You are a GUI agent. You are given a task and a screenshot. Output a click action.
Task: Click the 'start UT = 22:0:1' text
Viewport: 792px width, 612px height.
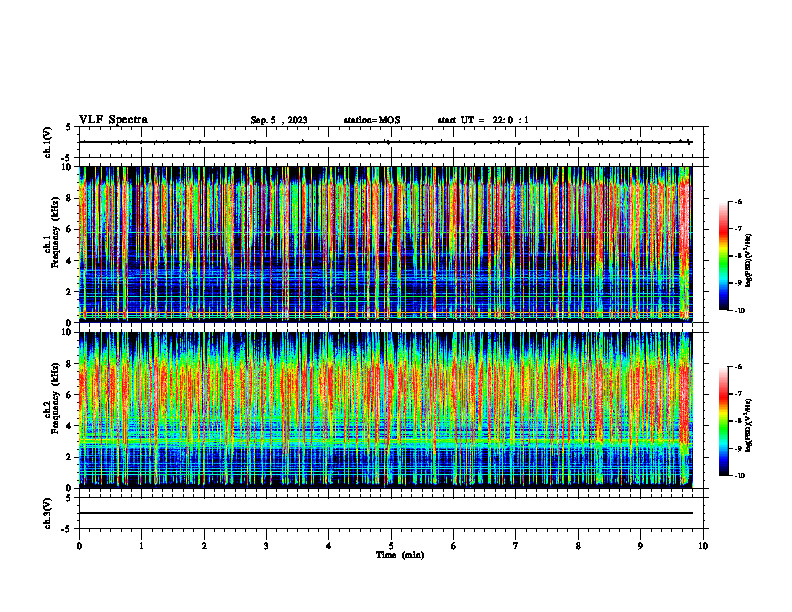[x=483, y=120]
